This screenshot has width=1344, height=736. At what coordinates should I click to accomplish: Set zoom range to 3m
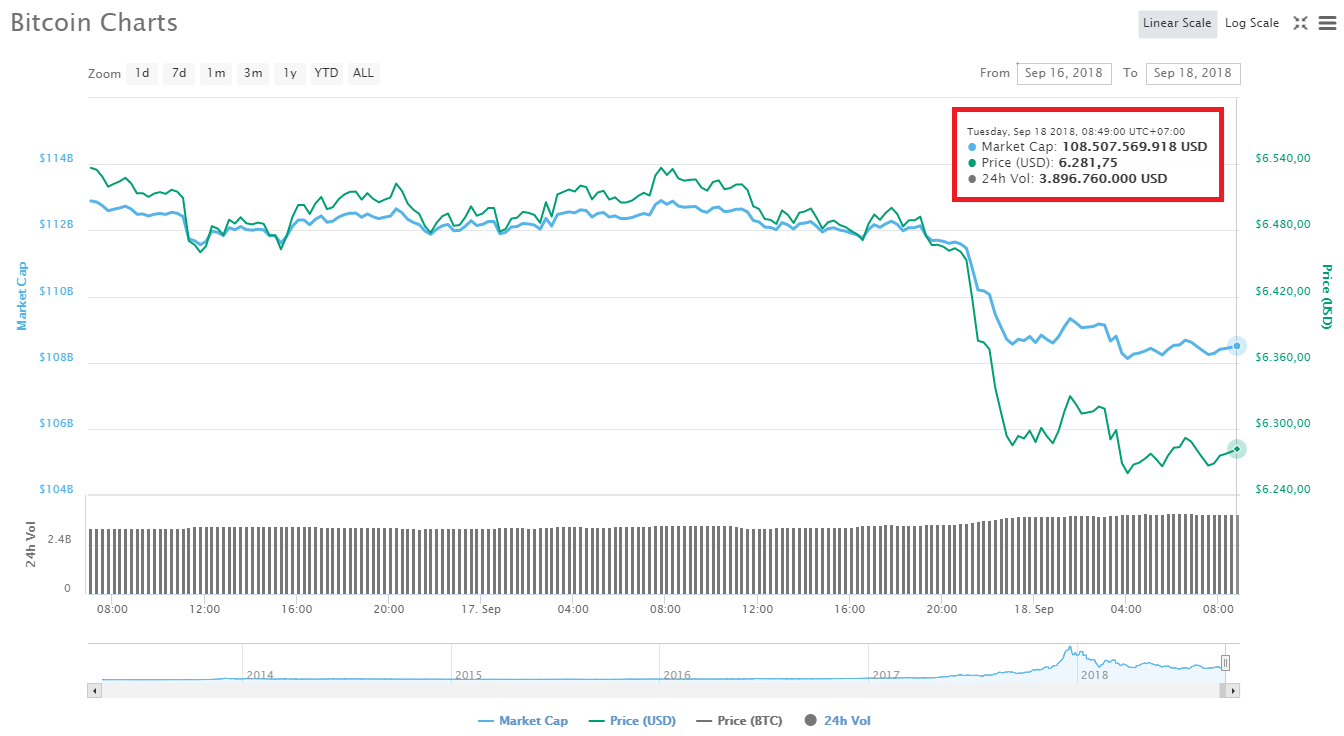(253, 73)
